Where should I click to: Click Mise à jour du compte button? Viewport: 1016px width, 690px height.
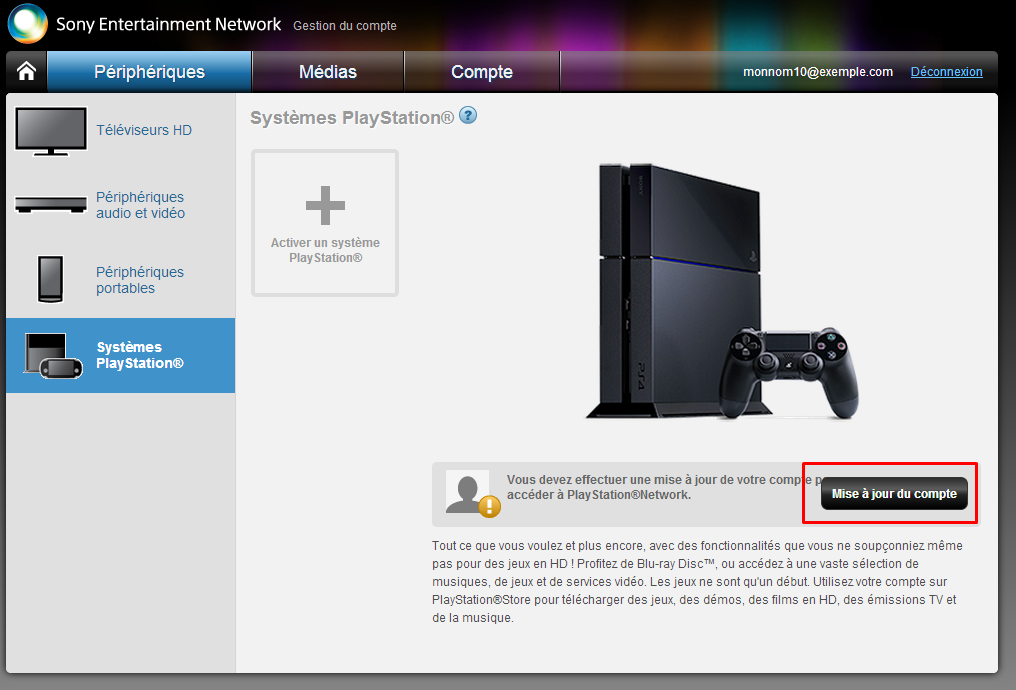[x=894, y=494]
